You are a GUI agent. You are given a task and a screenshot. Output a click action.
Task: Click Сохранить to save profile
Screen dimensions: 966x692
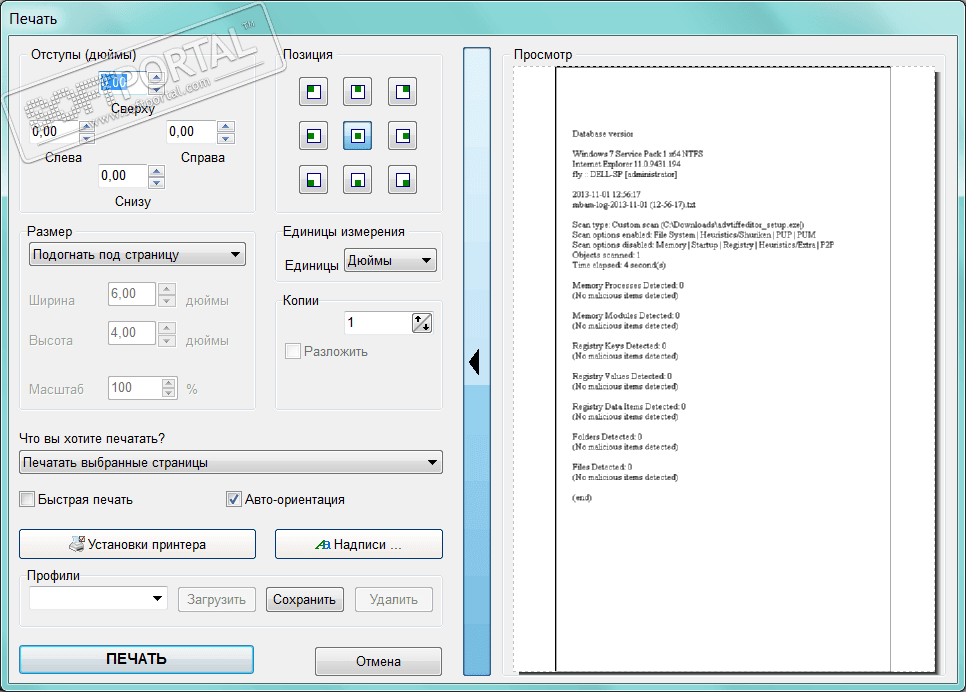tap(305, 600)
